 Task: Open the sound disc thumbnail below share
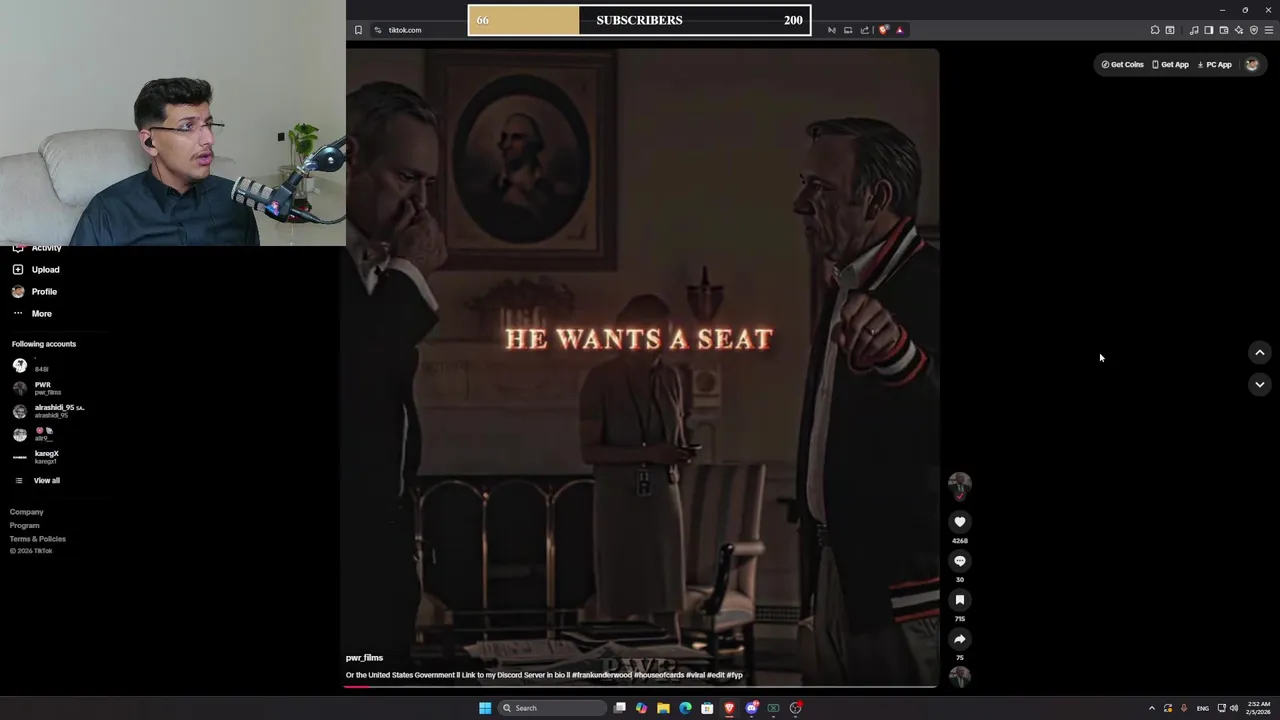pyautogui.click(x=960, y=677)
